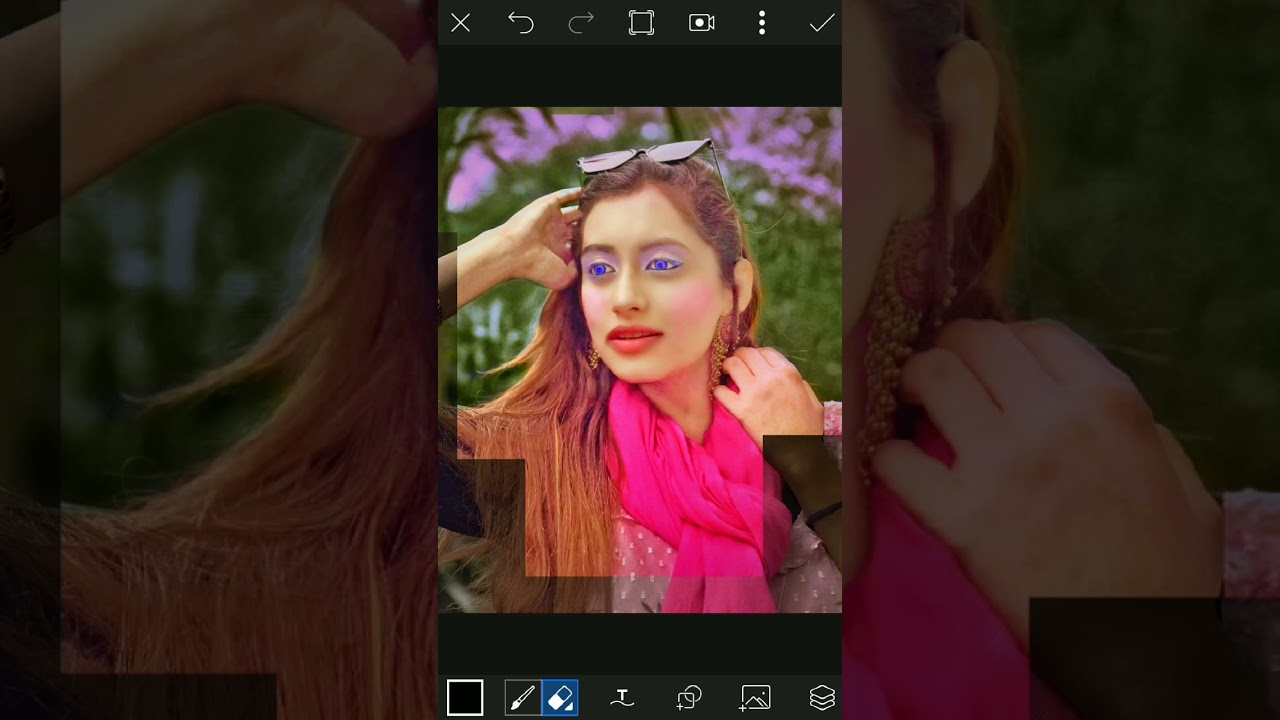The image size is (1280, 720).
Task: Open the three-dot more options menu
Action: point(762,23)
